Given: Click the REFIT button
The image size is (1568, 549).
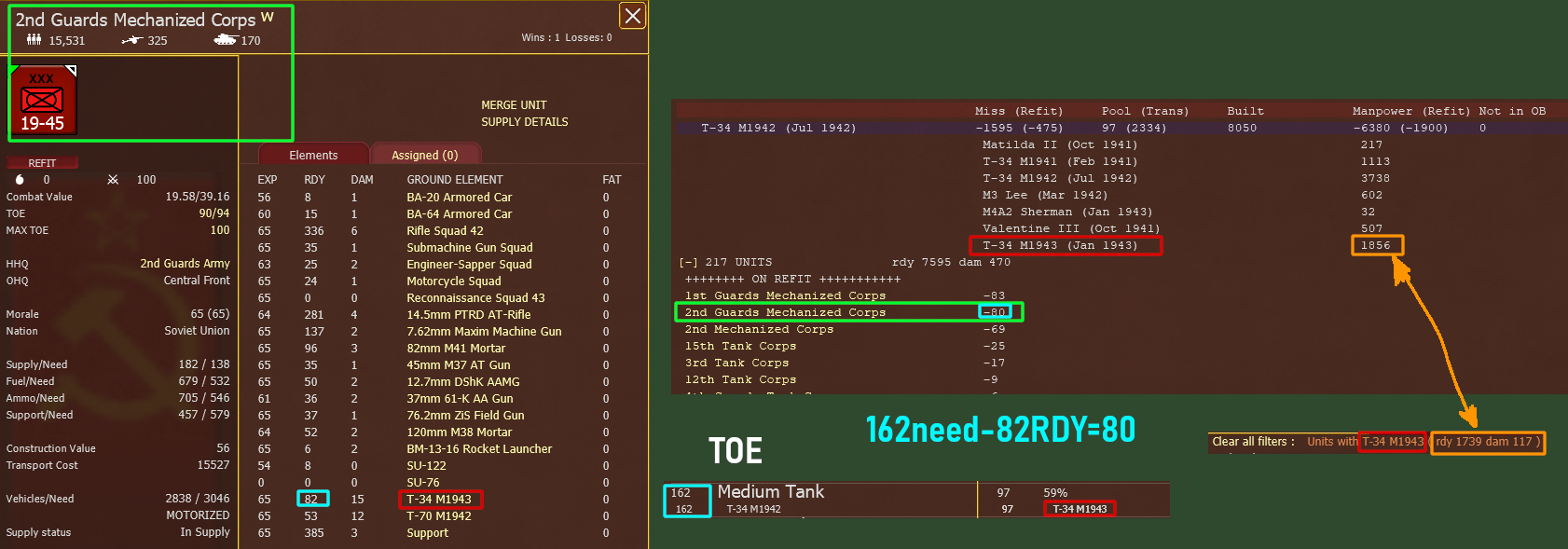Looking at the screenshot, I should (x=42, y=163).
